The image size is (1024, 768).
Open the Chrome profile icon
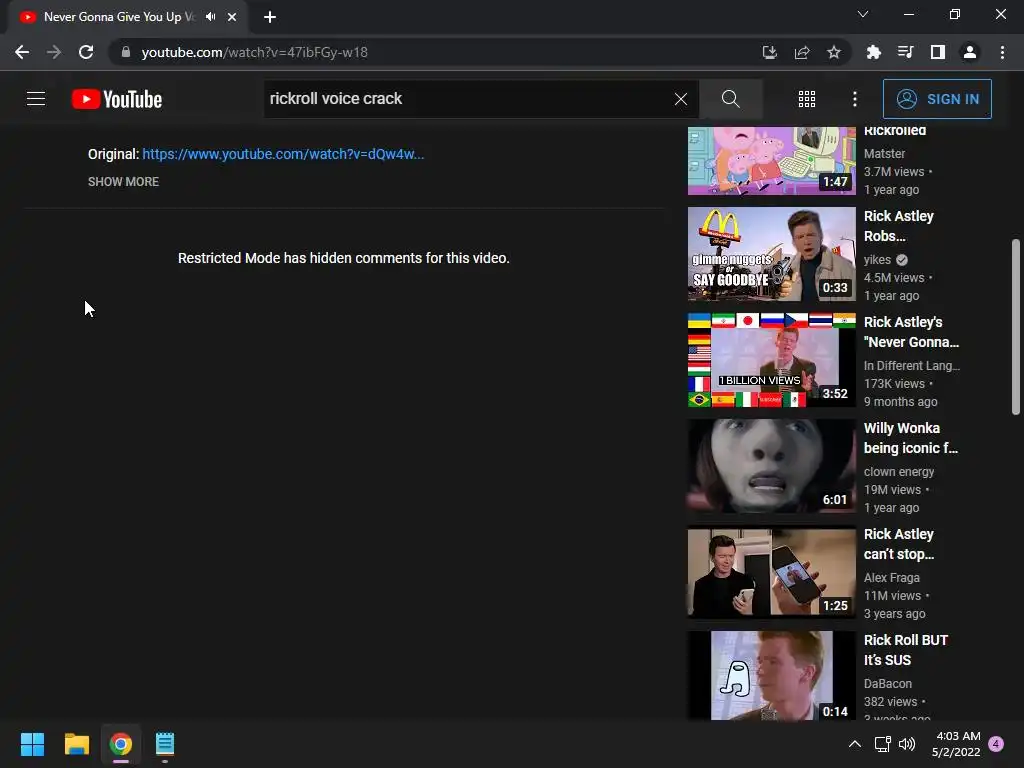pyautogui.click(x=970, y=52)
